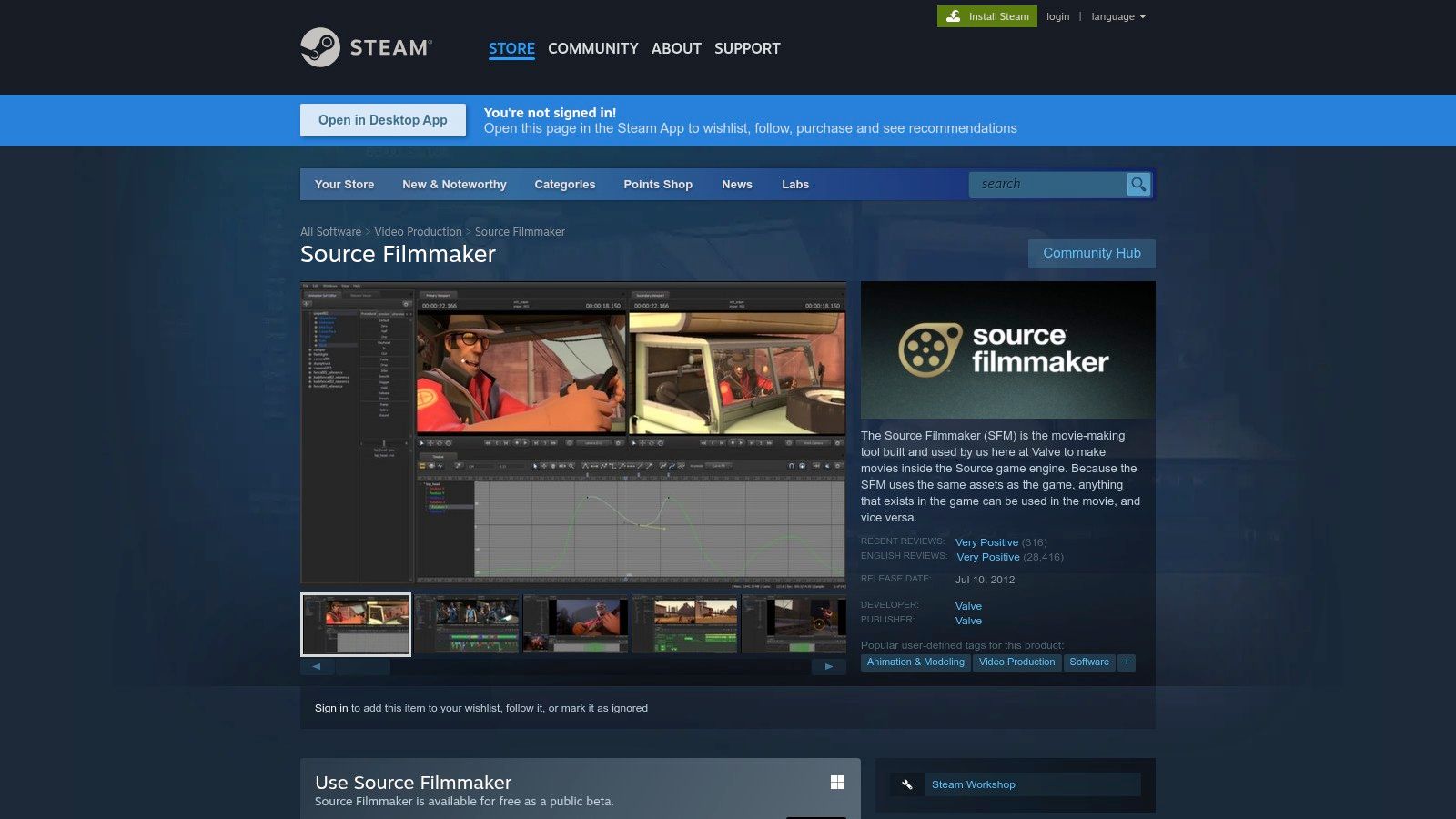
Task: Select the fifth screenshot thumbnail
Action: point(794,624)
